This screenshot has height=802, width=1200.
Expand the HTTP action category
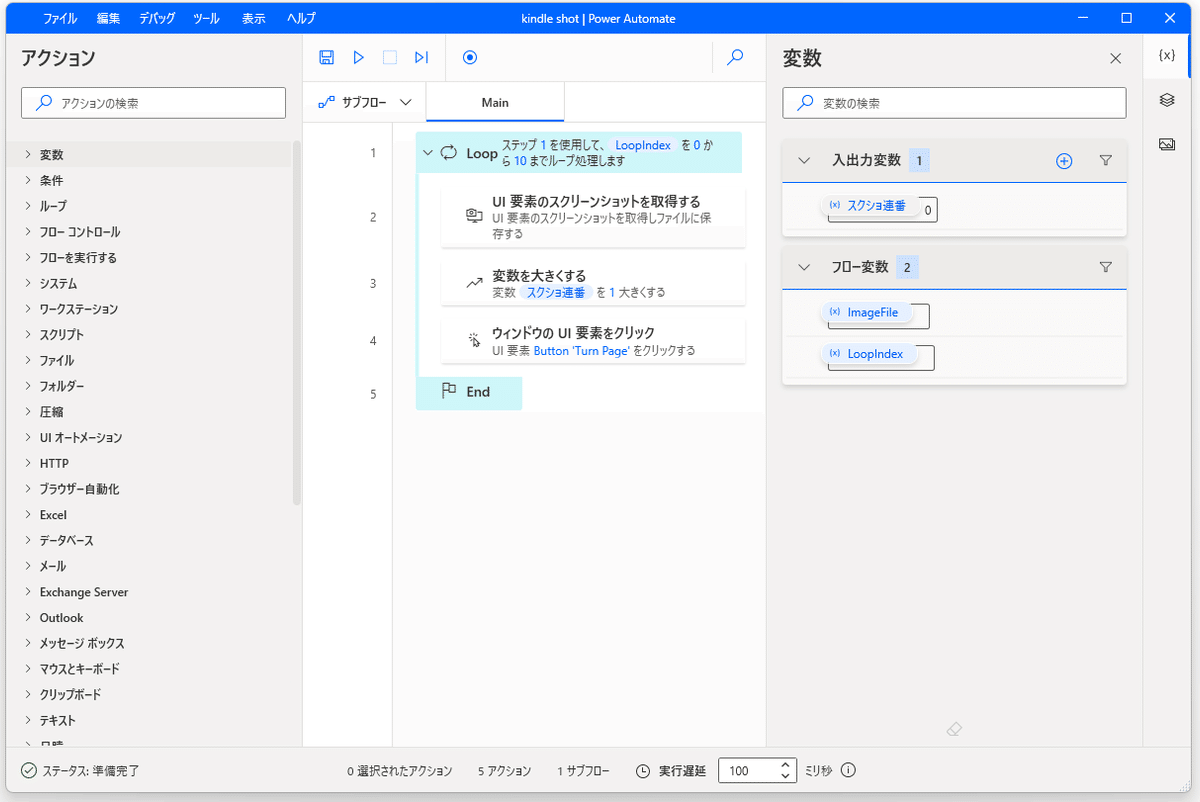tap(28, 464)
